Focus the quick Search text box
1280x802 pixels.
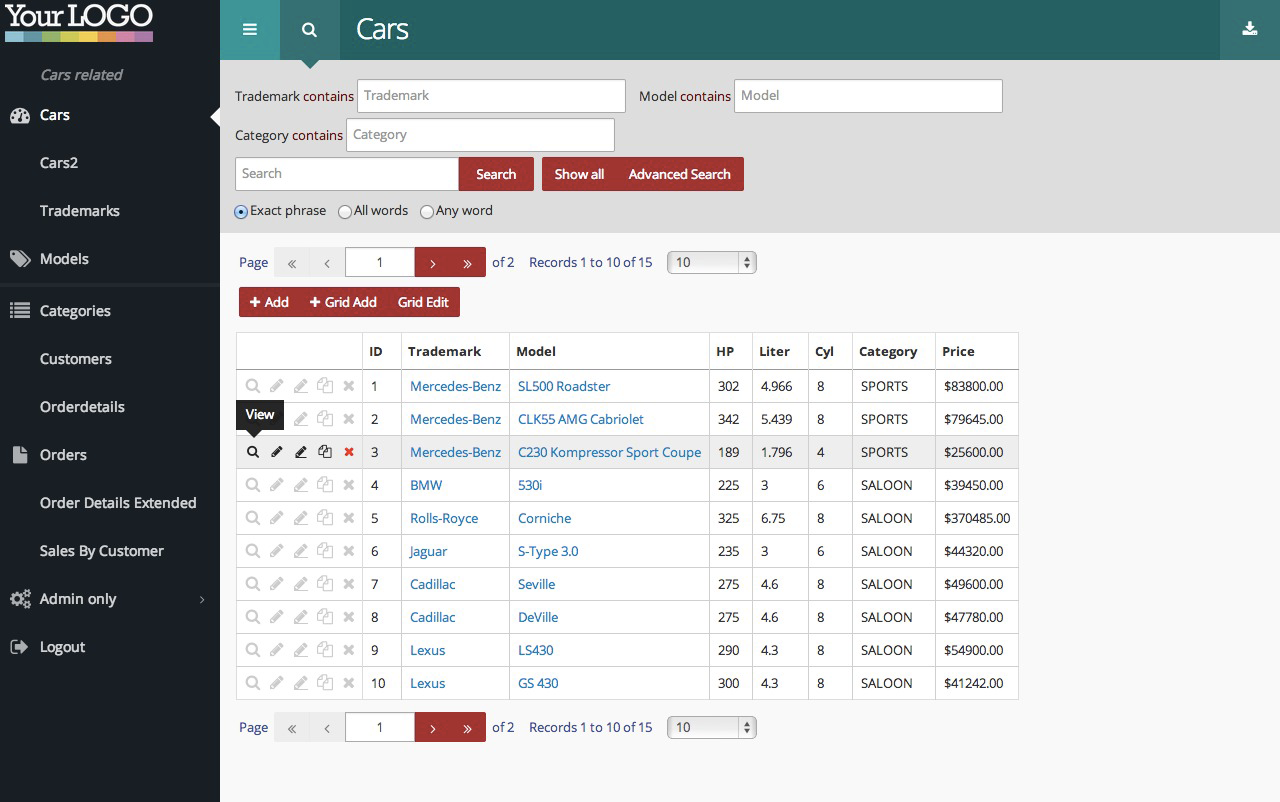click(347, 174)
